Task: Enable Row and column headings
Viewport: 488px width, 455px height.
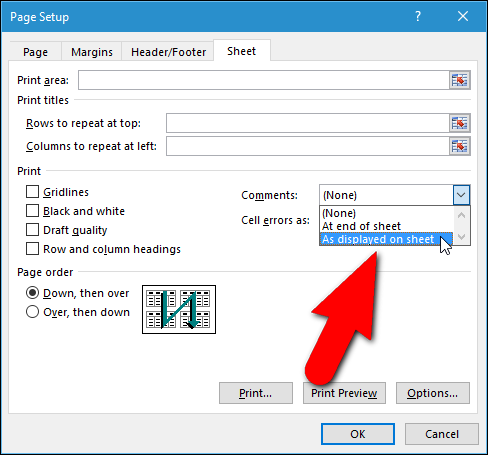Action: [x=32, y=249]
